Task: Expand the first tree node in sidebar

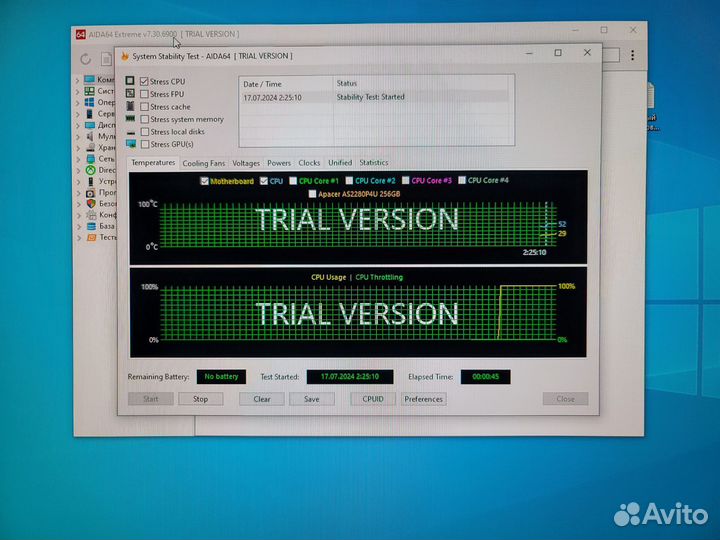Action: coord(78,80)
